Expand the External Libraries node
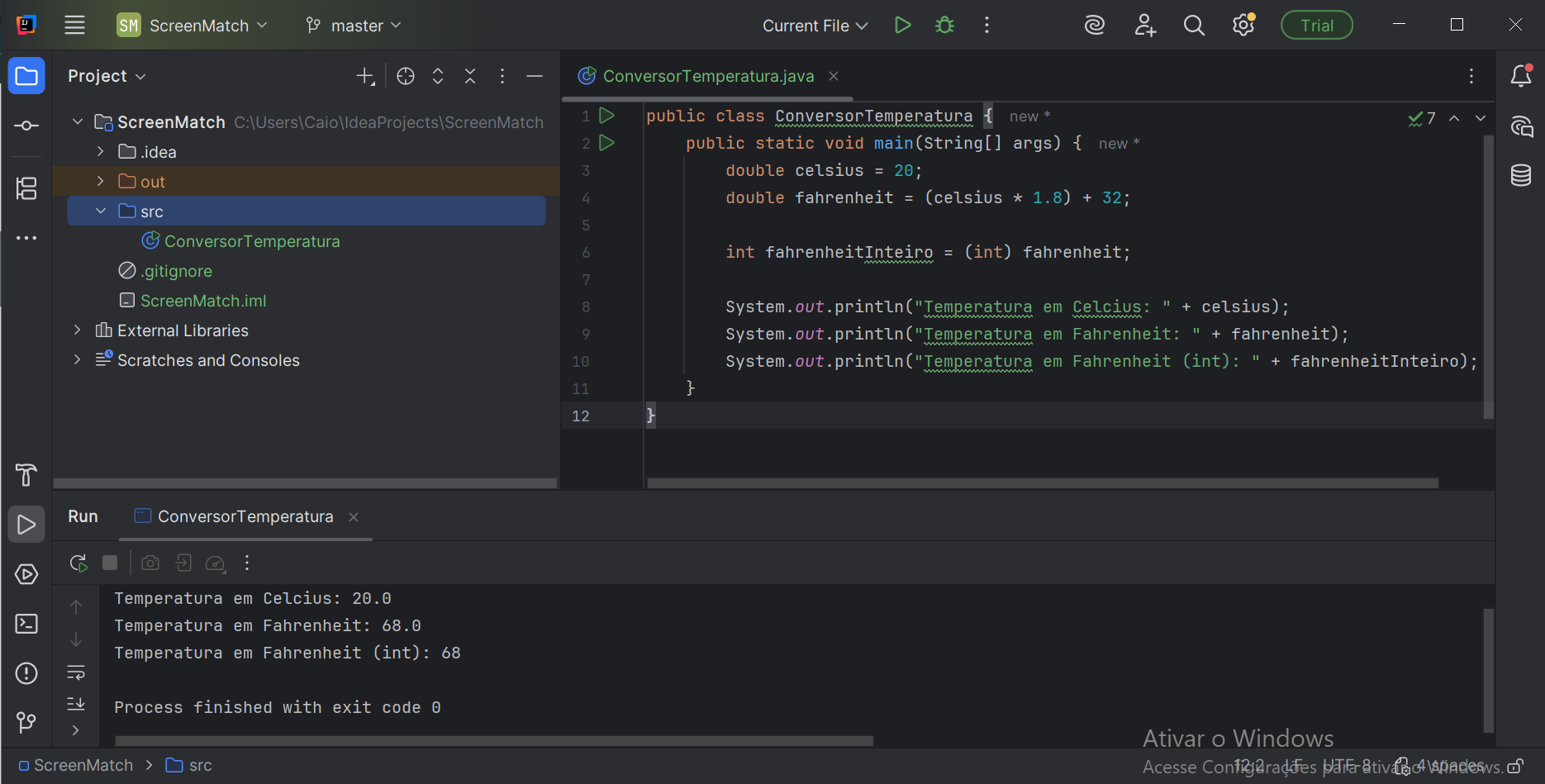This screenshot has height=784, width=1545. 78,330
